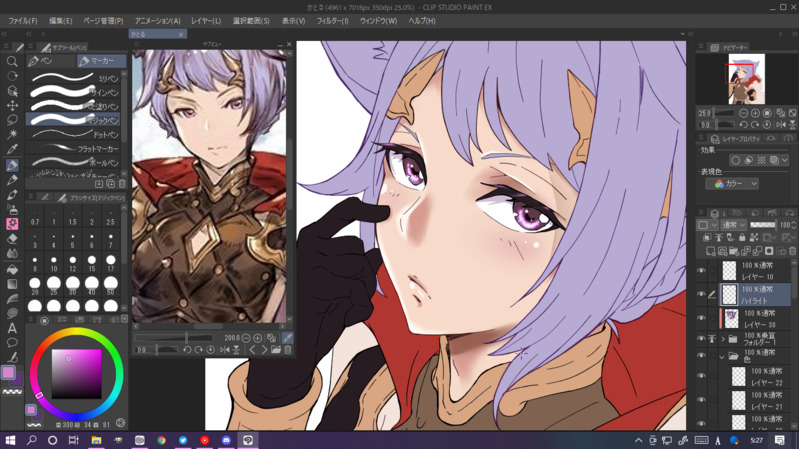Select フラットマーカー brush

[x=73, y=148]
